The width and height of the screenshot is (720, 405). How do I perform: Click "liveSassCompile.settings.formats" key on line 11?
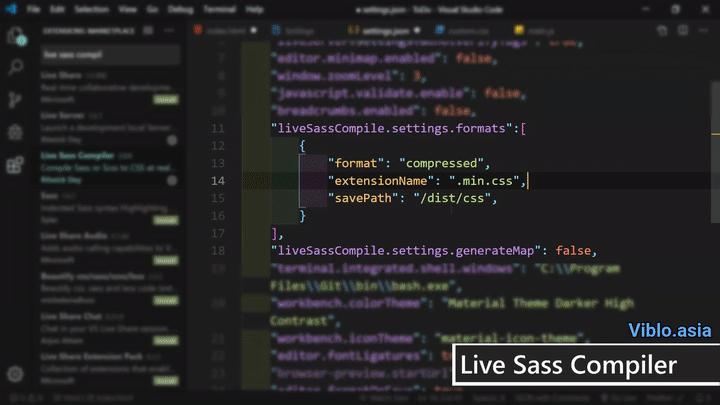point(392,128)
